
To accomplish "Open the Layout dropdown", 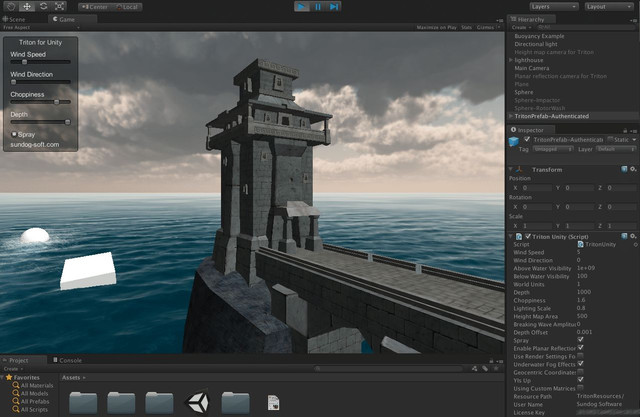I will click(609, 7).
